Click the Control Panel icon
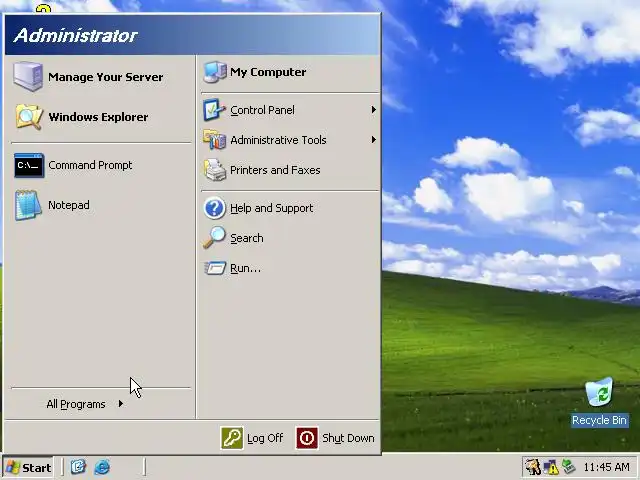This screenshot has width=640, height=480. (x=214, y=110)
